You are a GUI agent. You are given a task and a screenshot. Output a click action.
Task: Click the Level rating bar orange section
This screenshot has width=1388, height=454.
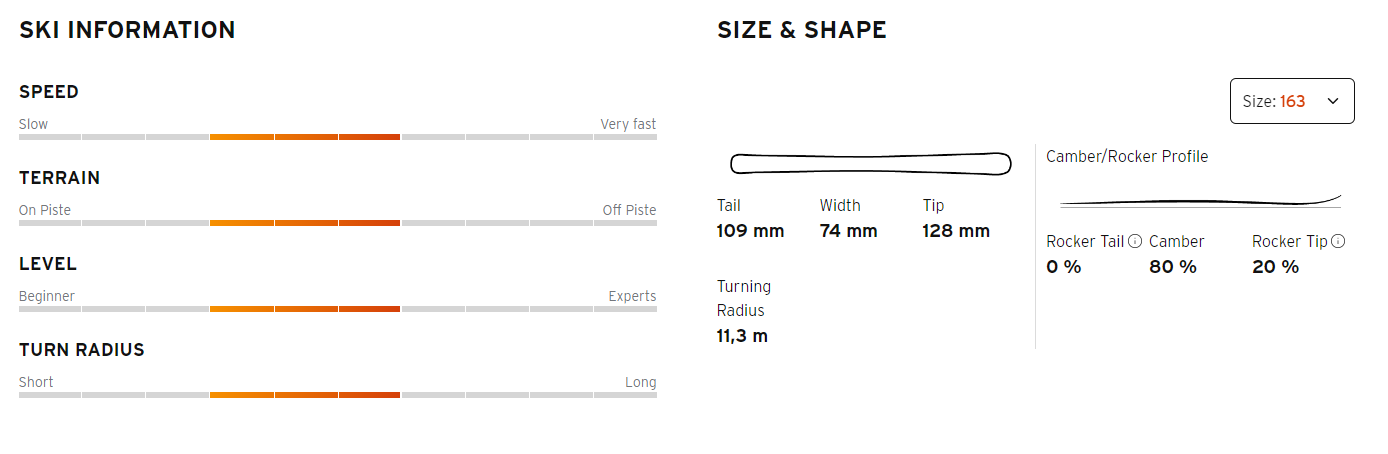[x=305, y=308]
